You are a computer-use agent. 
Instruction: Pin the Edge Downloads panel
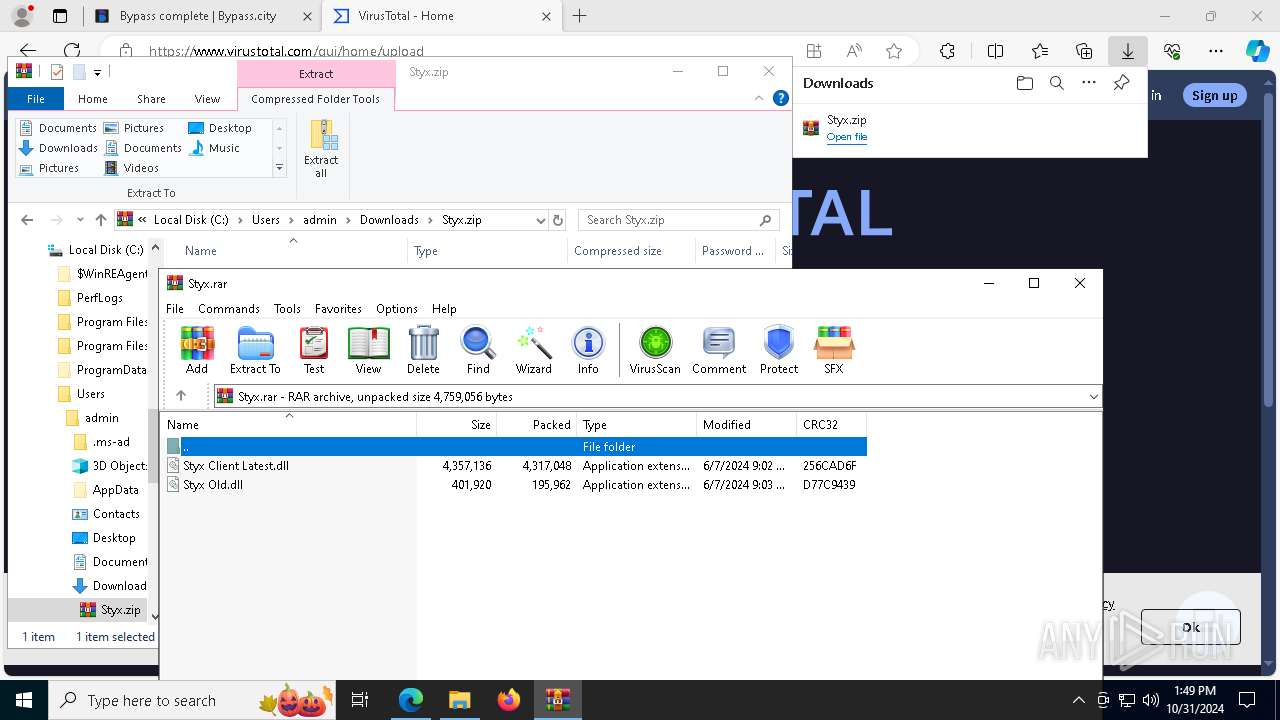(1122, 83)
